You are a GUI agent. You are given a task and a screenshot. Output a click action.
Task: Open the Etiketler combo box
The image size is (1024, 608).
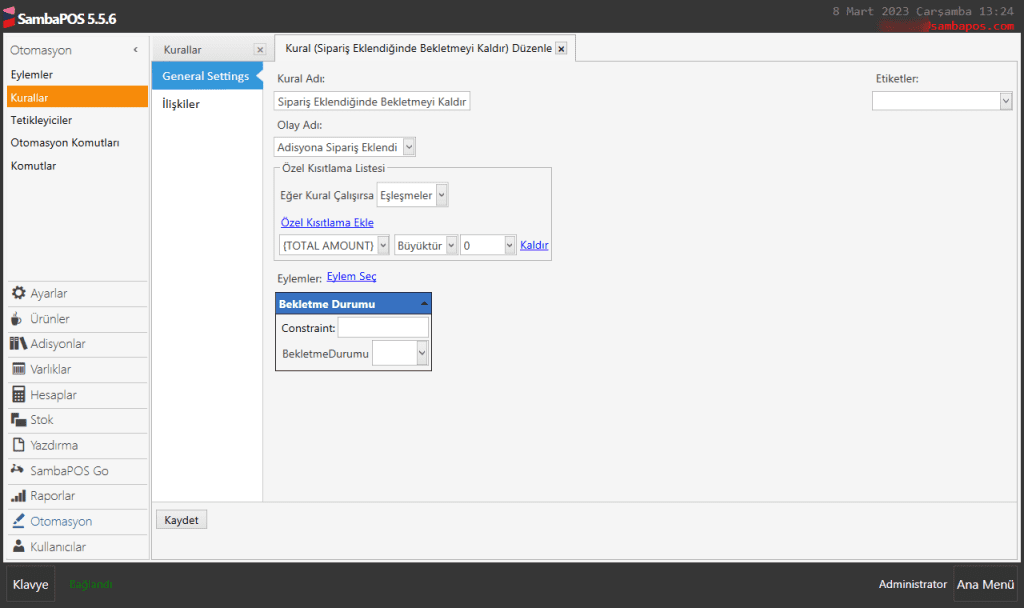1005,101
